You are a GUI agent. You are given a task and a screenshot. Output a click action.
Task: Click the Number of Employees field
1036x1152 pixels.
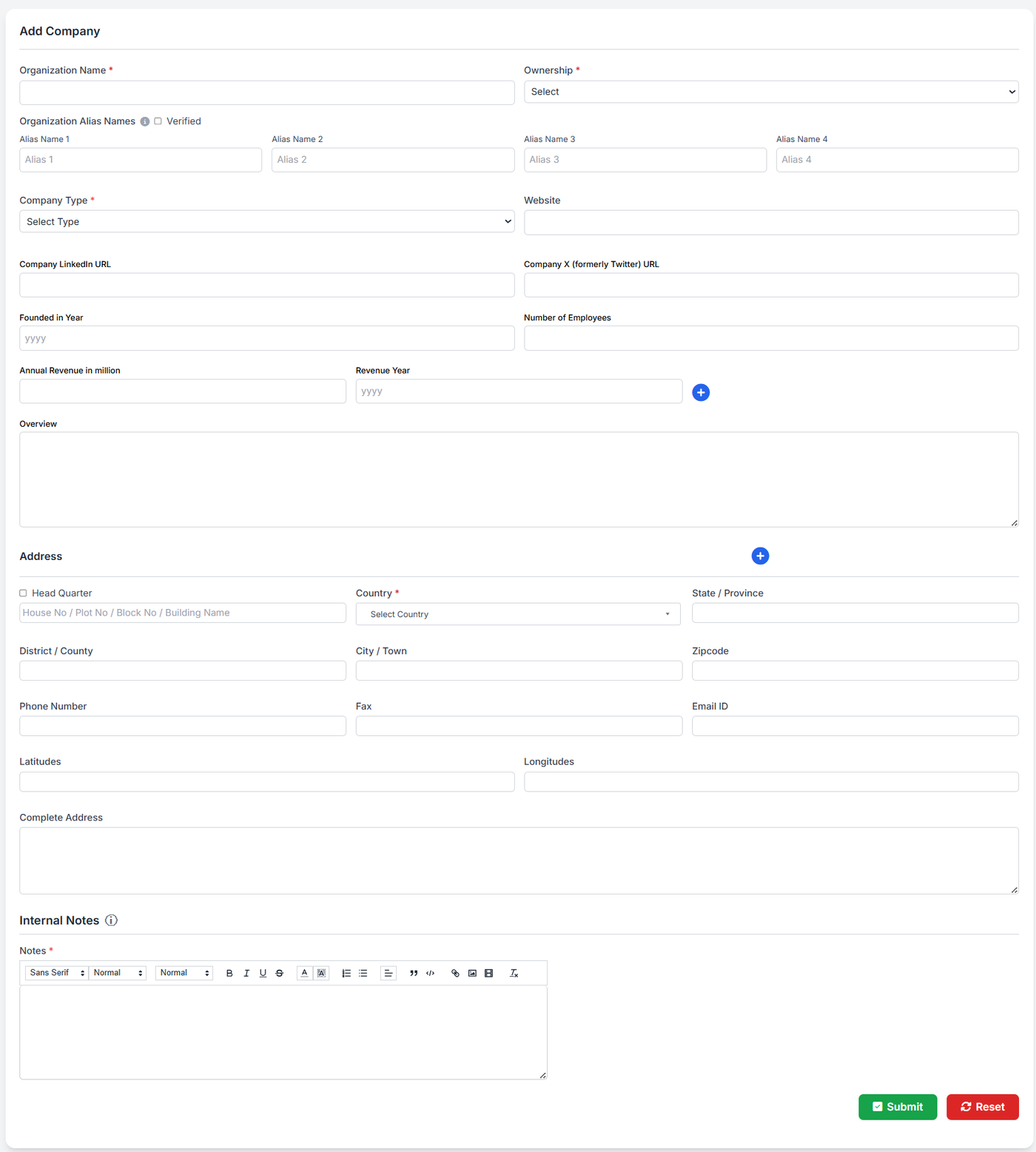pos(771,338)
